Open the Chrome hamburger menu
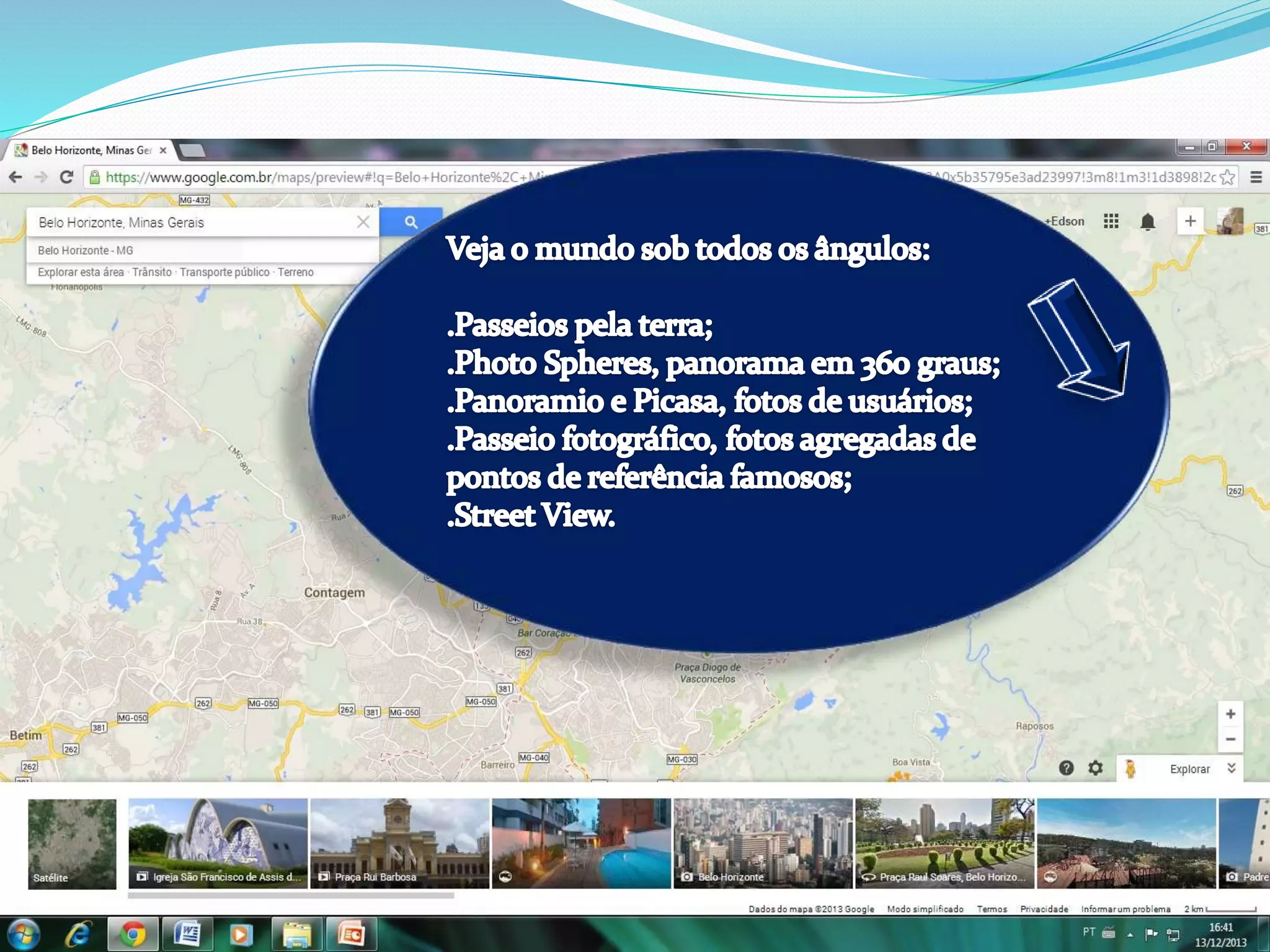This screenshot has height=952, width=1270. [1256, 177]
